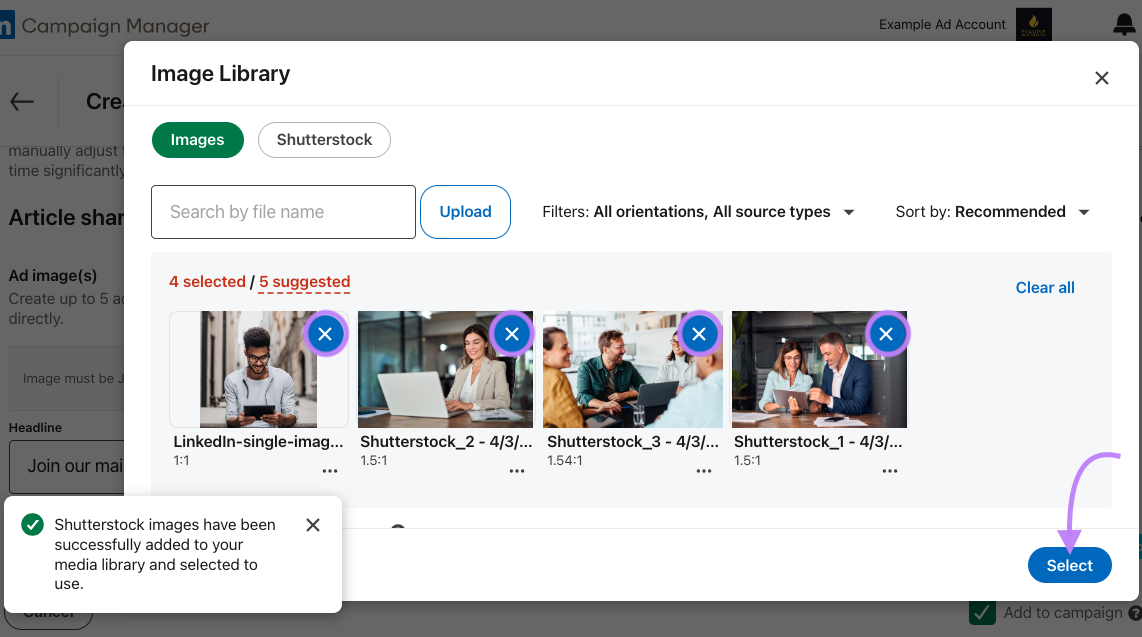The image size is (1142, 637).
Task: Open the notifications bell
Action: coord(1124,24)
